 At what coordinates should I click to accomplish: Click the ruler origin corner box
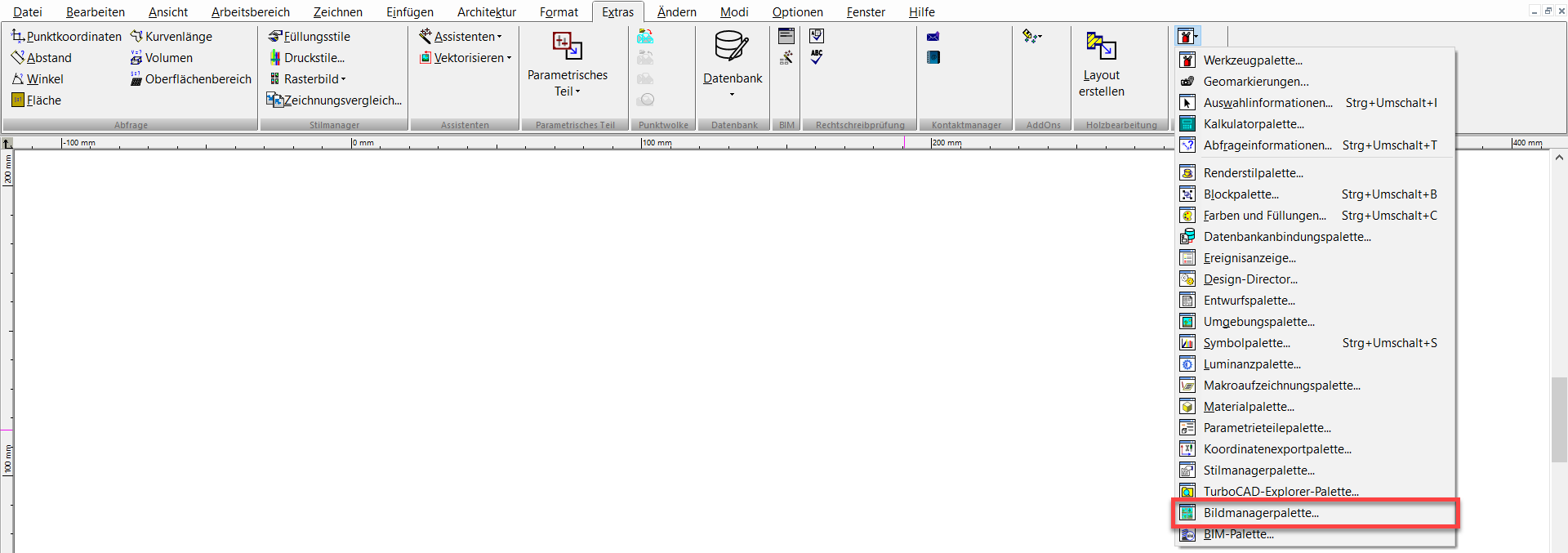click(7, 143)
